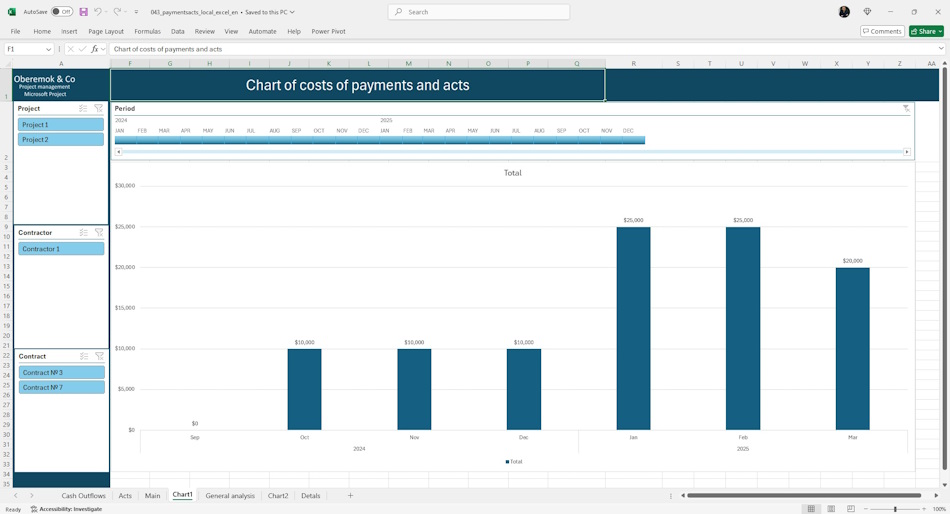Image resolution: width=950 pixels, height=514 pixels.
Task: Add a new sheet with plus button
Action: [350, 496]
